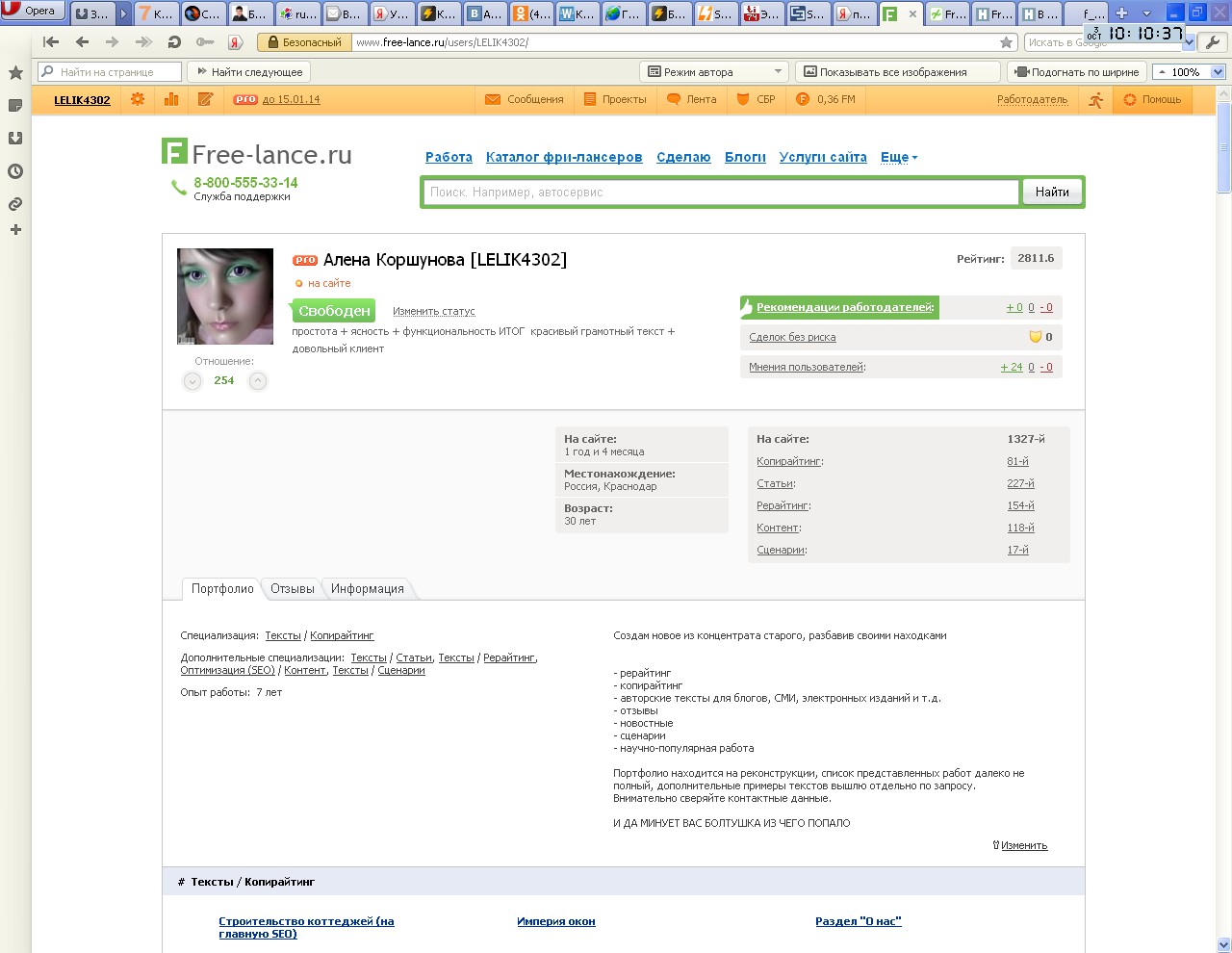Click the Безопасный security badge
The height and width of the screenshot is (953, 1232).
click(x=303, y=42)
